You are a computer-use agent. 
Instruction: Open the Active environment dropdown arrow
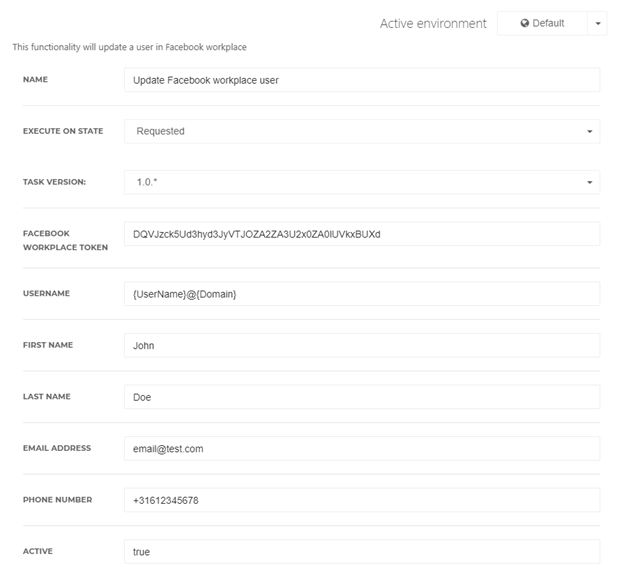click(x=597, y=23)
